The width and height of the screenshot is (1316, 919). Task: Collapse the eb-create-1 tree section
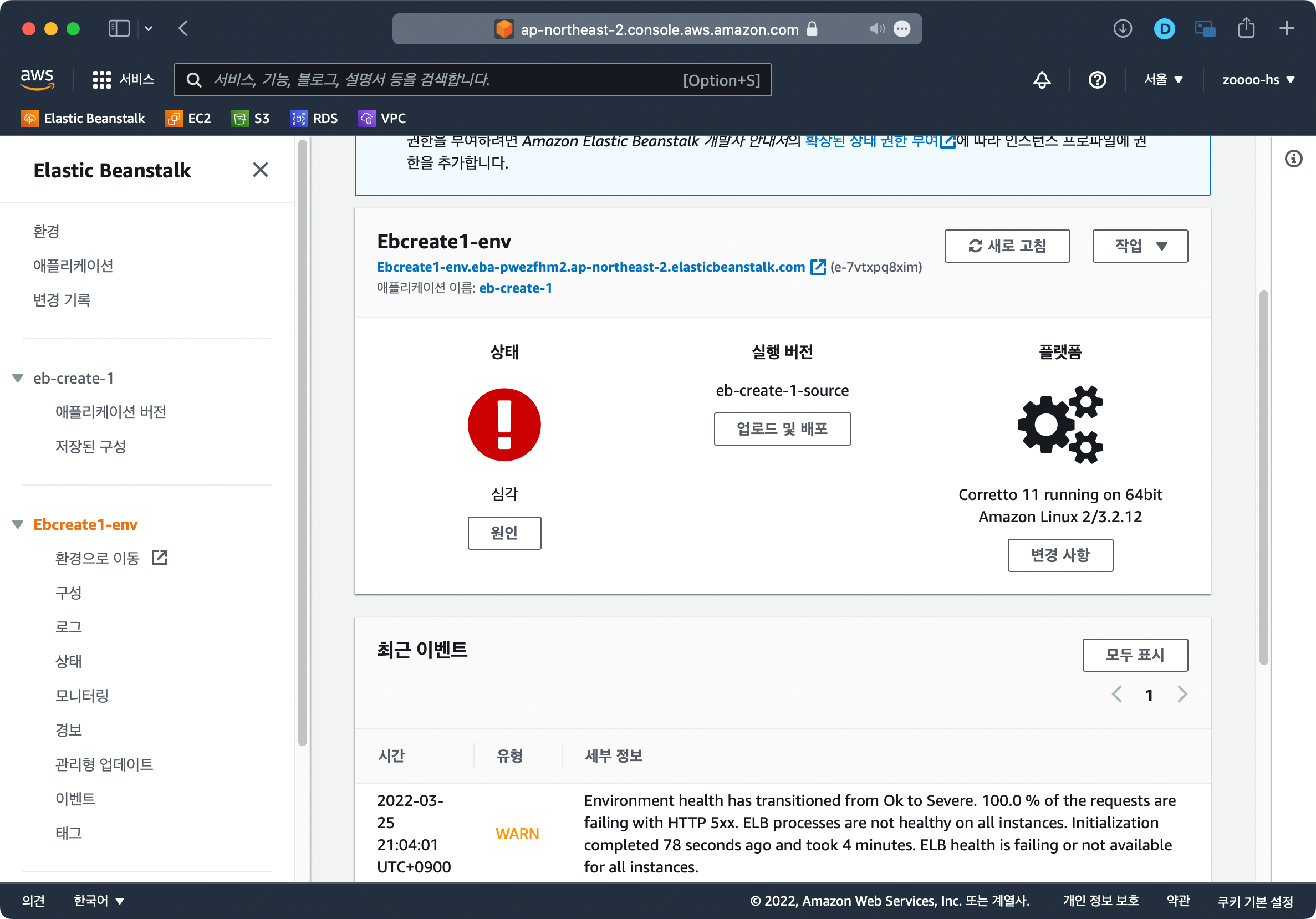[x=18, y=378]
